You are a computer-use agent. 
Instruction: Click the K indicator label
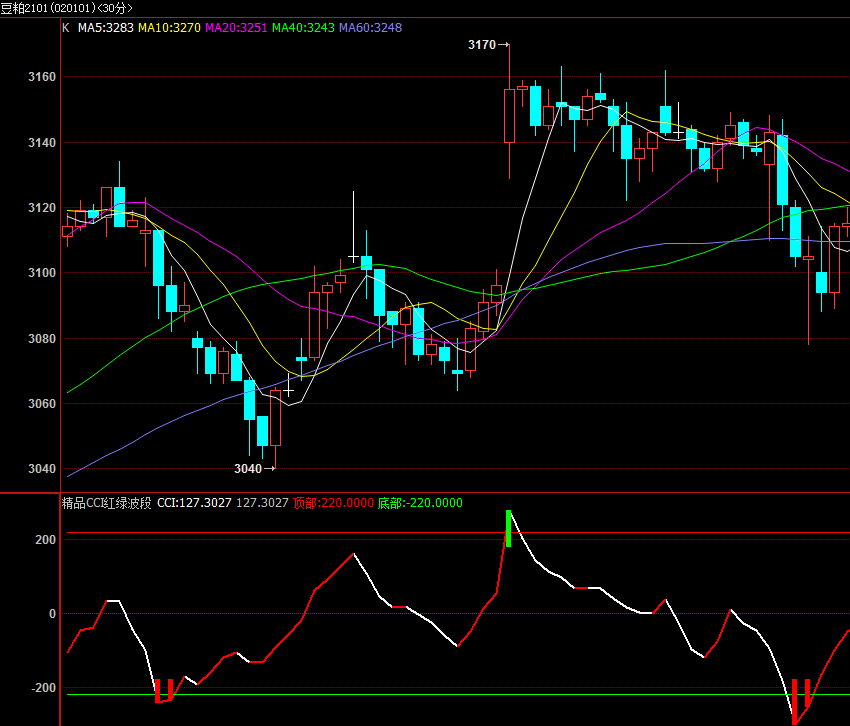pos(66,28)
